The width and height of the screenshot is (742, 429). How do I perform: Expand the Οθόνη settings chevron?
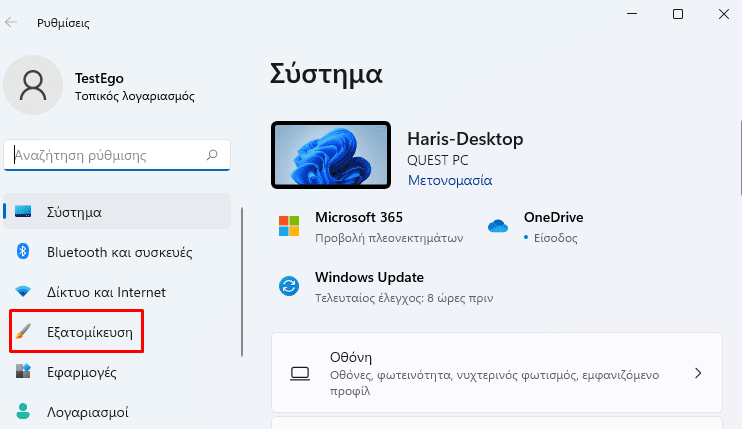[698, 373]
